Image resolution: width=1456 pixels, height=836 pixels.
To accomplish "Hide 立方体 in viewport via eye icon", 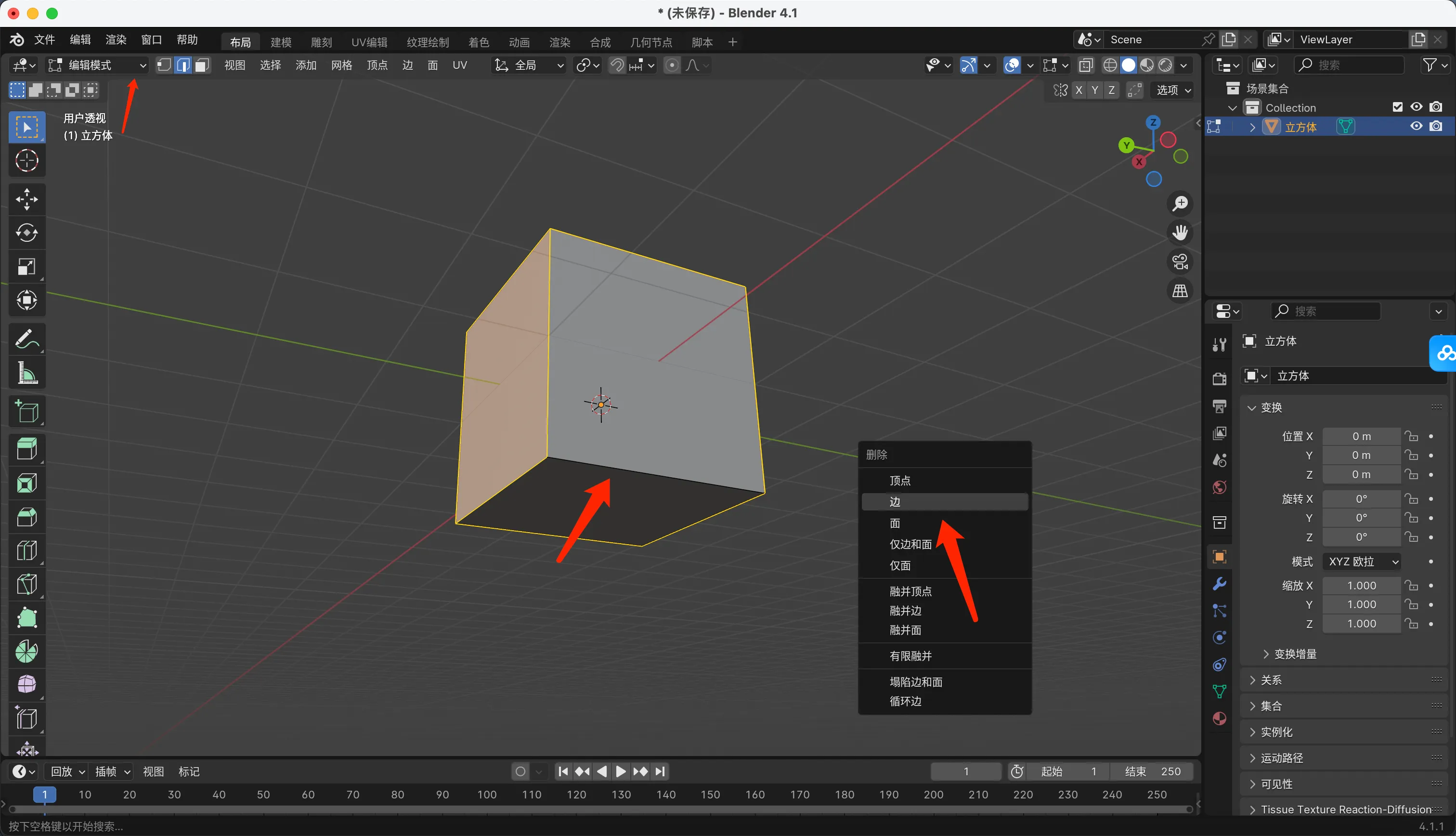I will point(1416,126).
